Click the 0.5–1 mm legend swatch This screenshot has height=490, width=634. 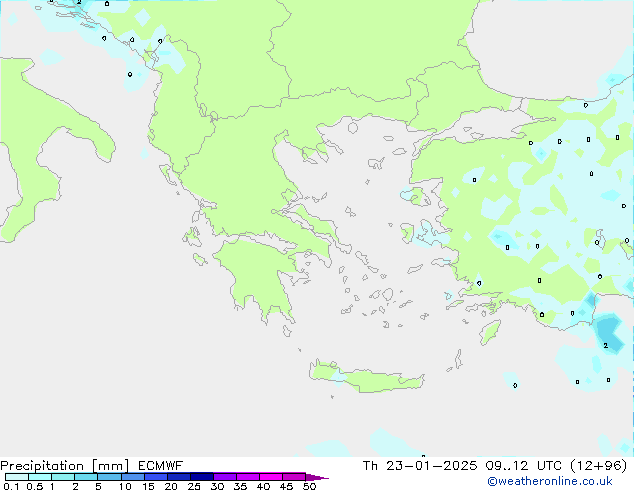coord(40,477)
